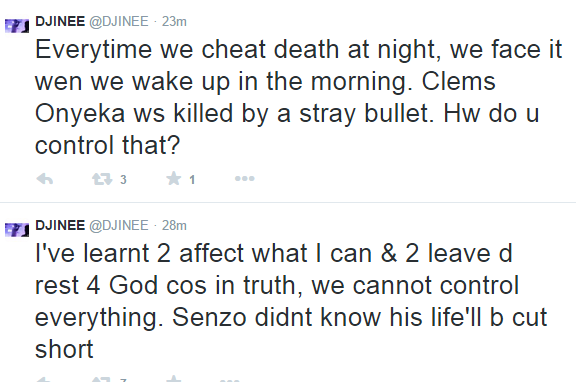Retweet the 28m tweet about Senzo
The width and height of the screenshot is (576, 382).
[102, 379]
